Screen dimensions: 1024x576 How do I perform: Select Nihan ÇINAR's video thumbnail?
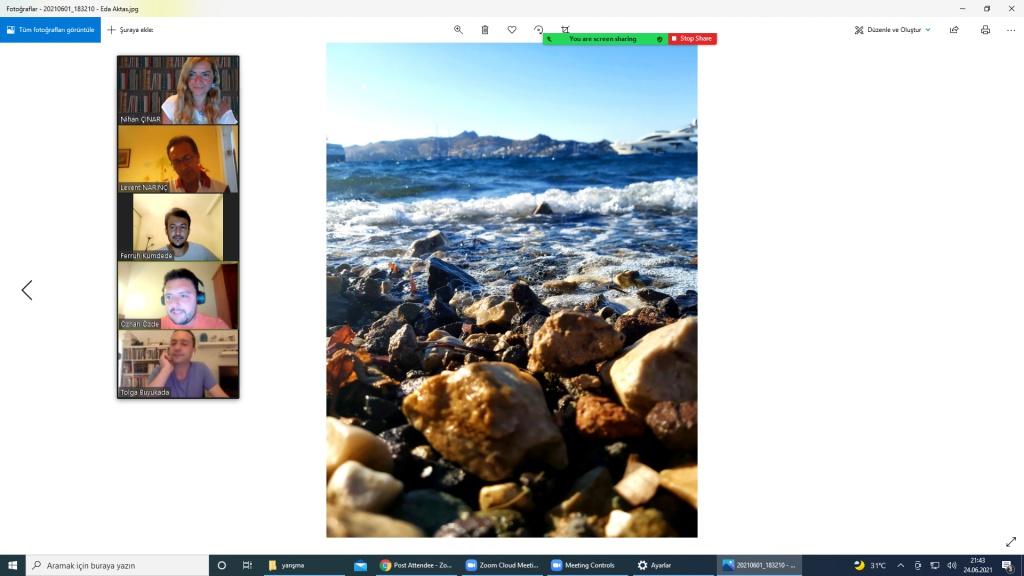[x=178, y=90]
